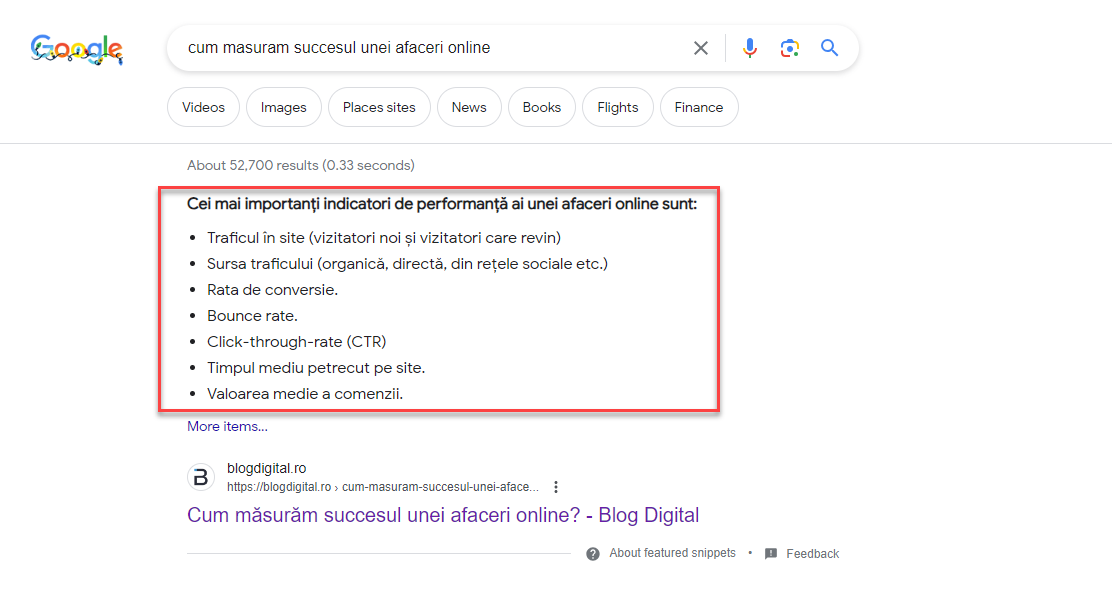Clear the search query using the X icon

(700, 47)
